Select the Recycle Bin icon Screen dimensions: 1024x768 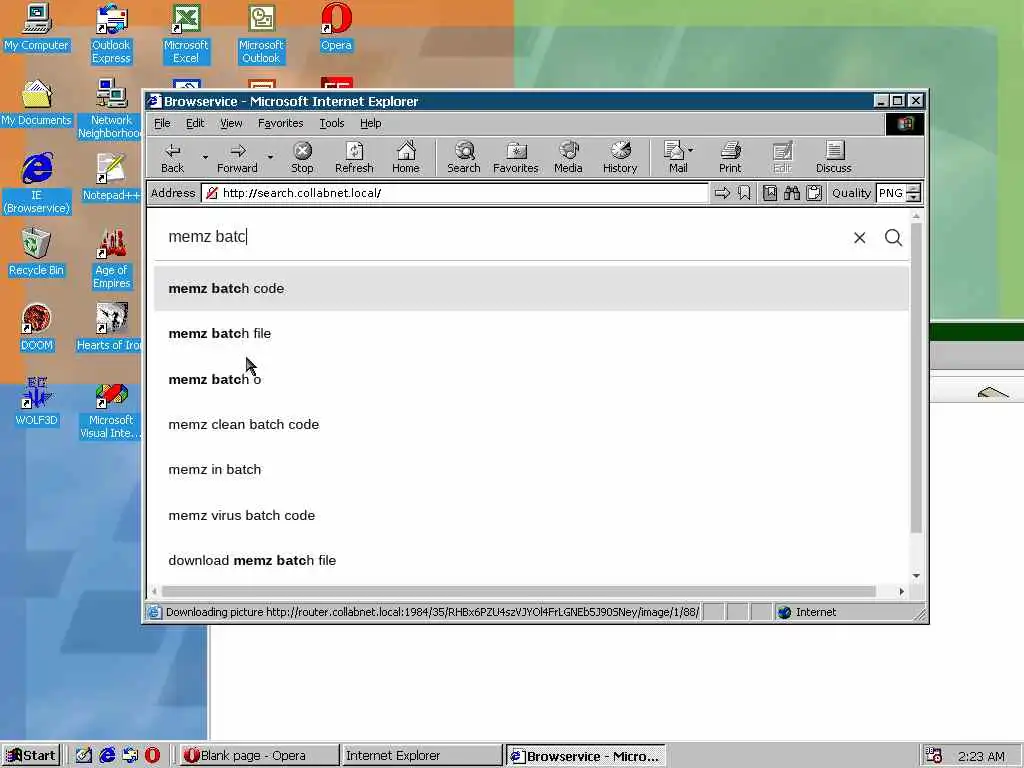coord(36,252)
